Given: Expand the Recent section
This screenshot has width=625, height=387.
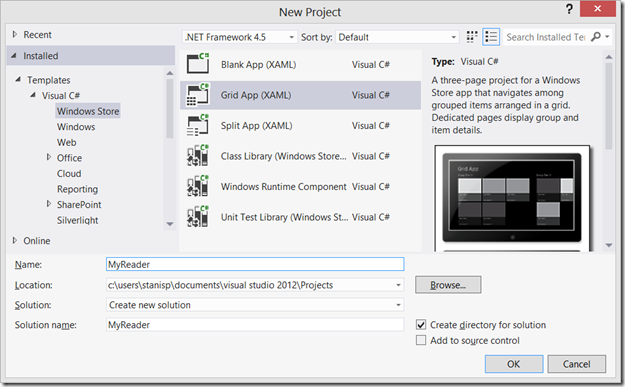Looking at the screenshot, I should (x=15, y=34).
